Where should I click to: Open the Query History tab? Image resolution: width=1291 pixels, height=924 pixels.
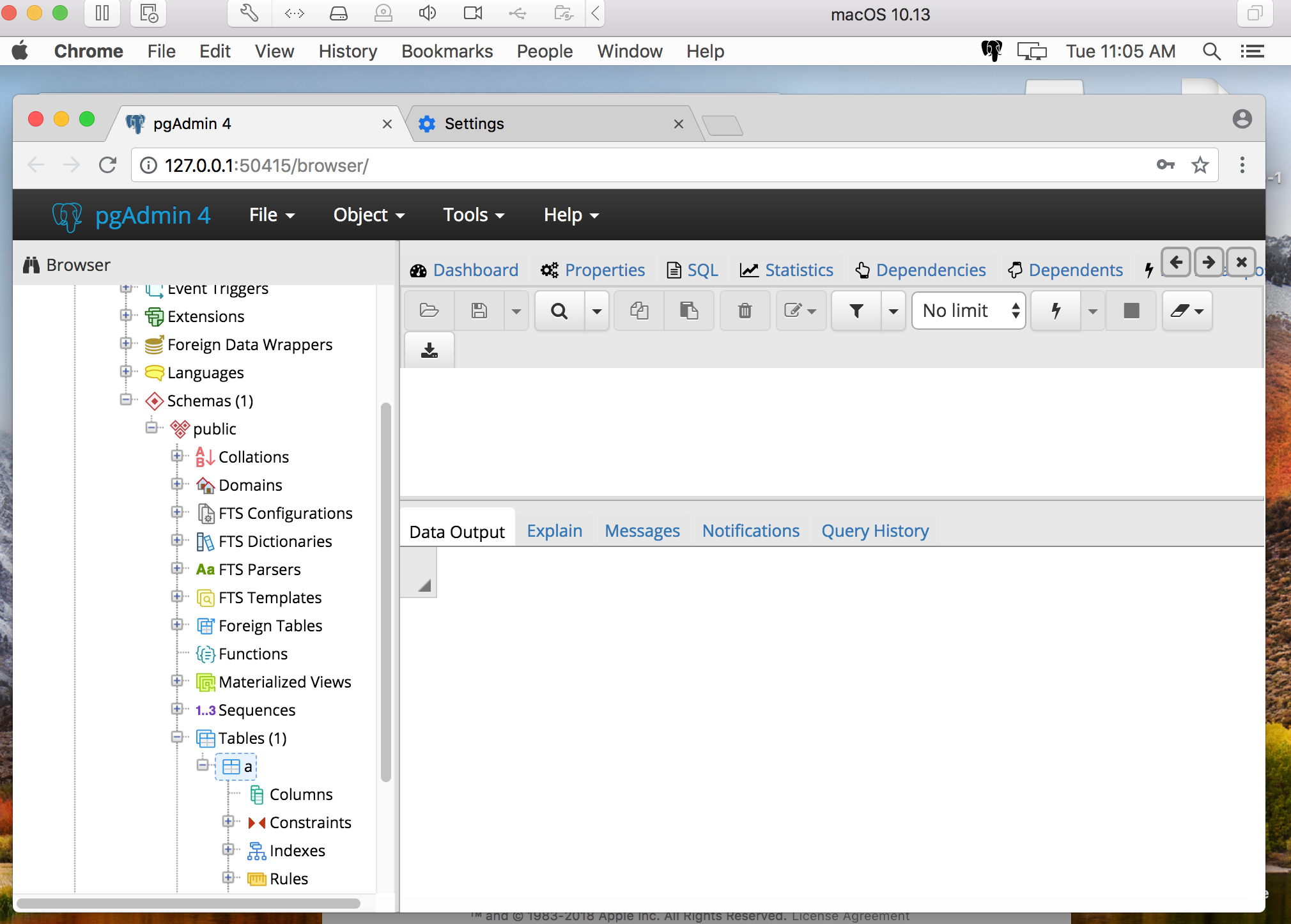[x=875, y=531]
